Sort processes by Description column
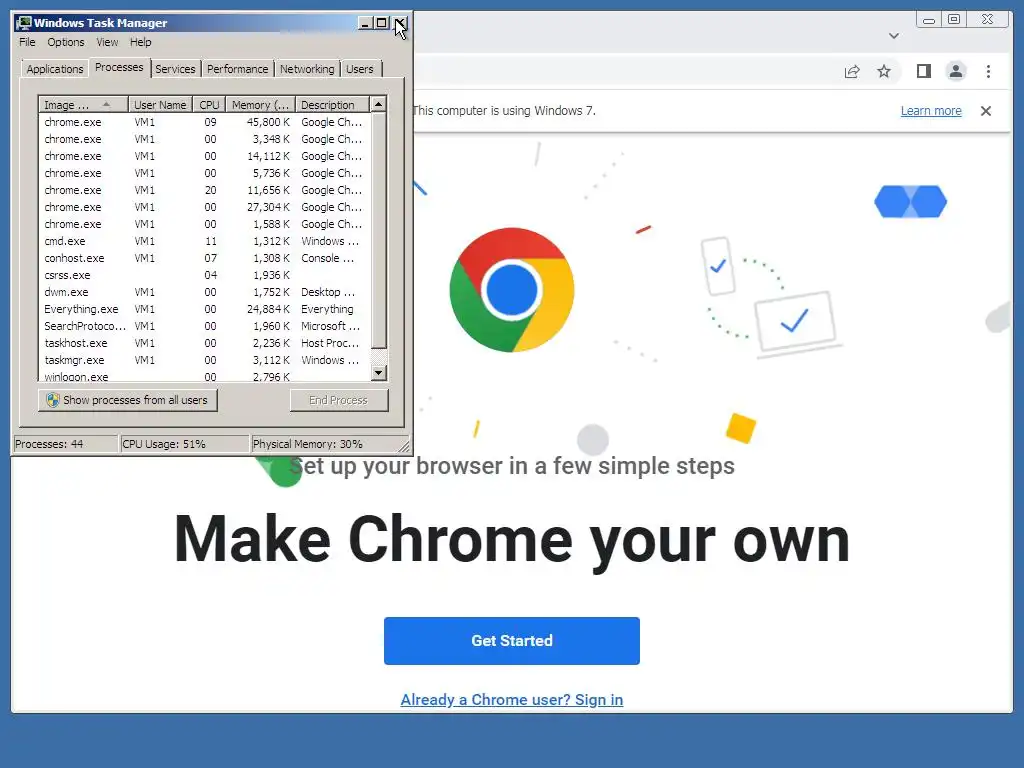Image resolution: width=1024 pixels, height=768 pixels. [332, 104]
